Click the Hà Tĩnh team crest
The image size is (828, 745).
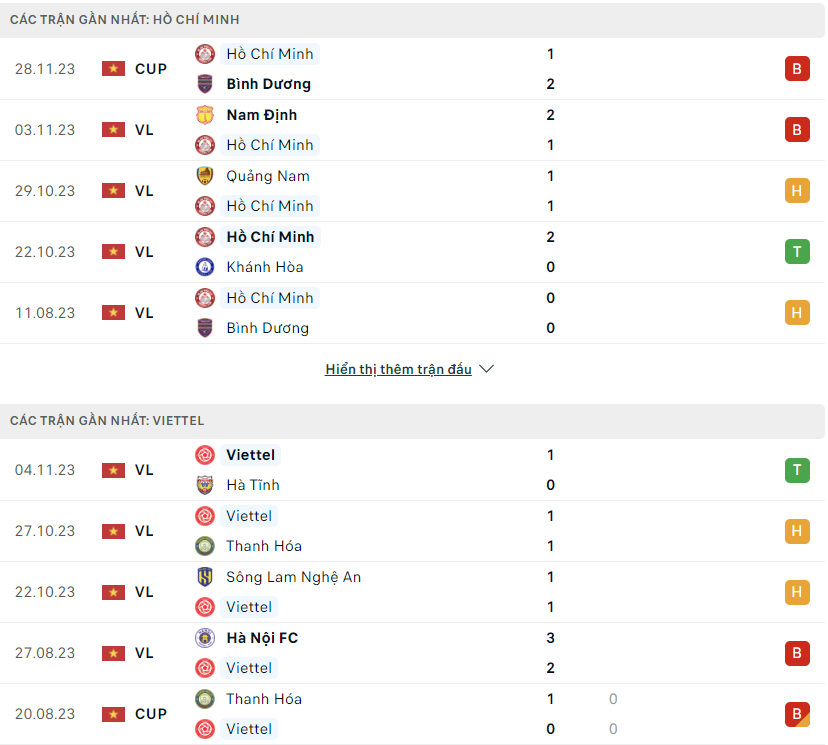pyautogui.click(x=205, y=485)
